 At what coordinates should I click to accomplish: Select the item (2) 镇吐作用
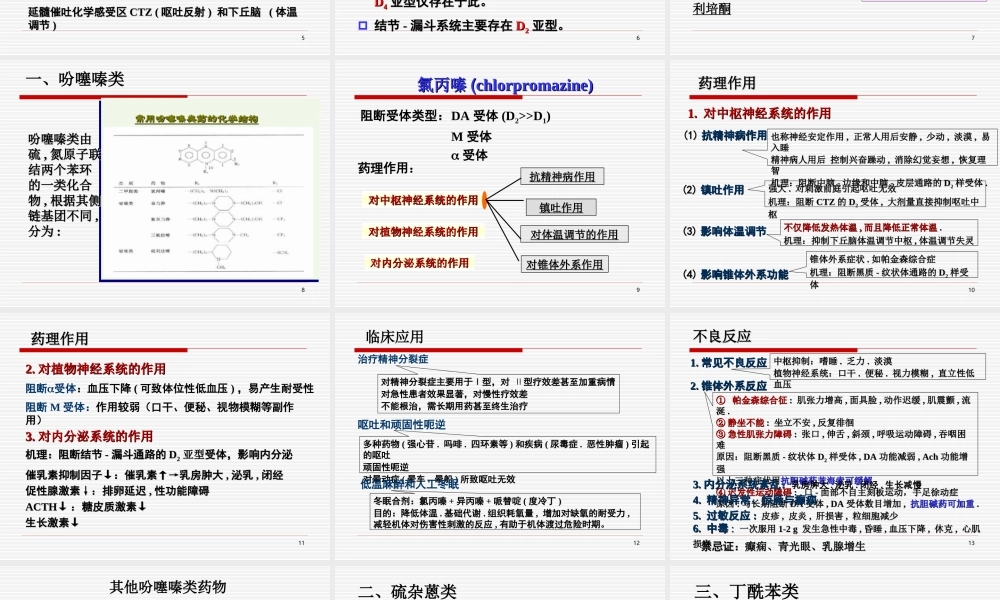[713, 189]
